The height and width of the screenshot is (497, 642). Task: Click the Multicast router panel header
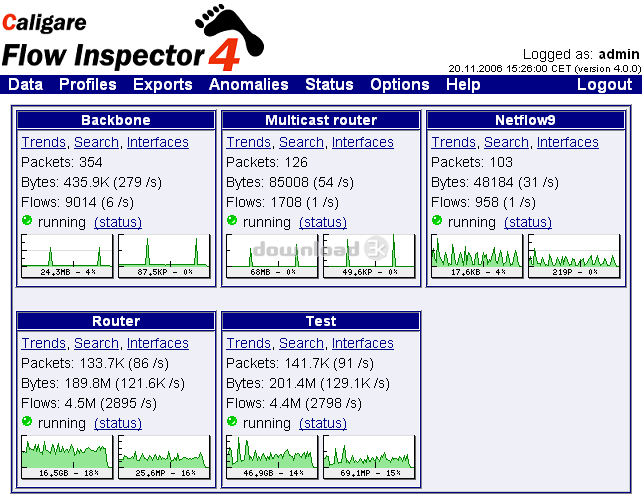click(x=321, y=120)
